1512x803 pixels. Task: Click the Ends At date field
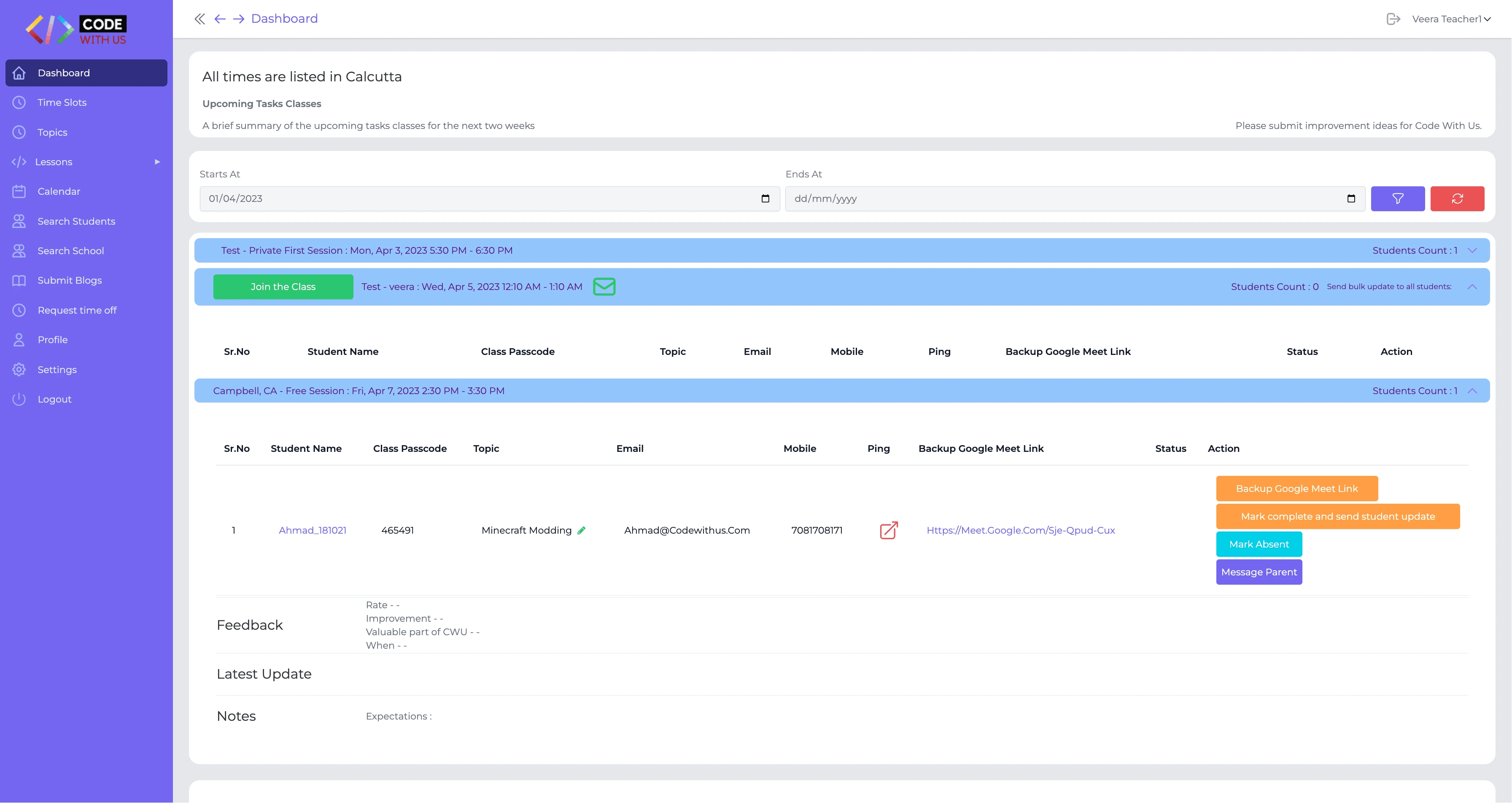point(1075,199)
